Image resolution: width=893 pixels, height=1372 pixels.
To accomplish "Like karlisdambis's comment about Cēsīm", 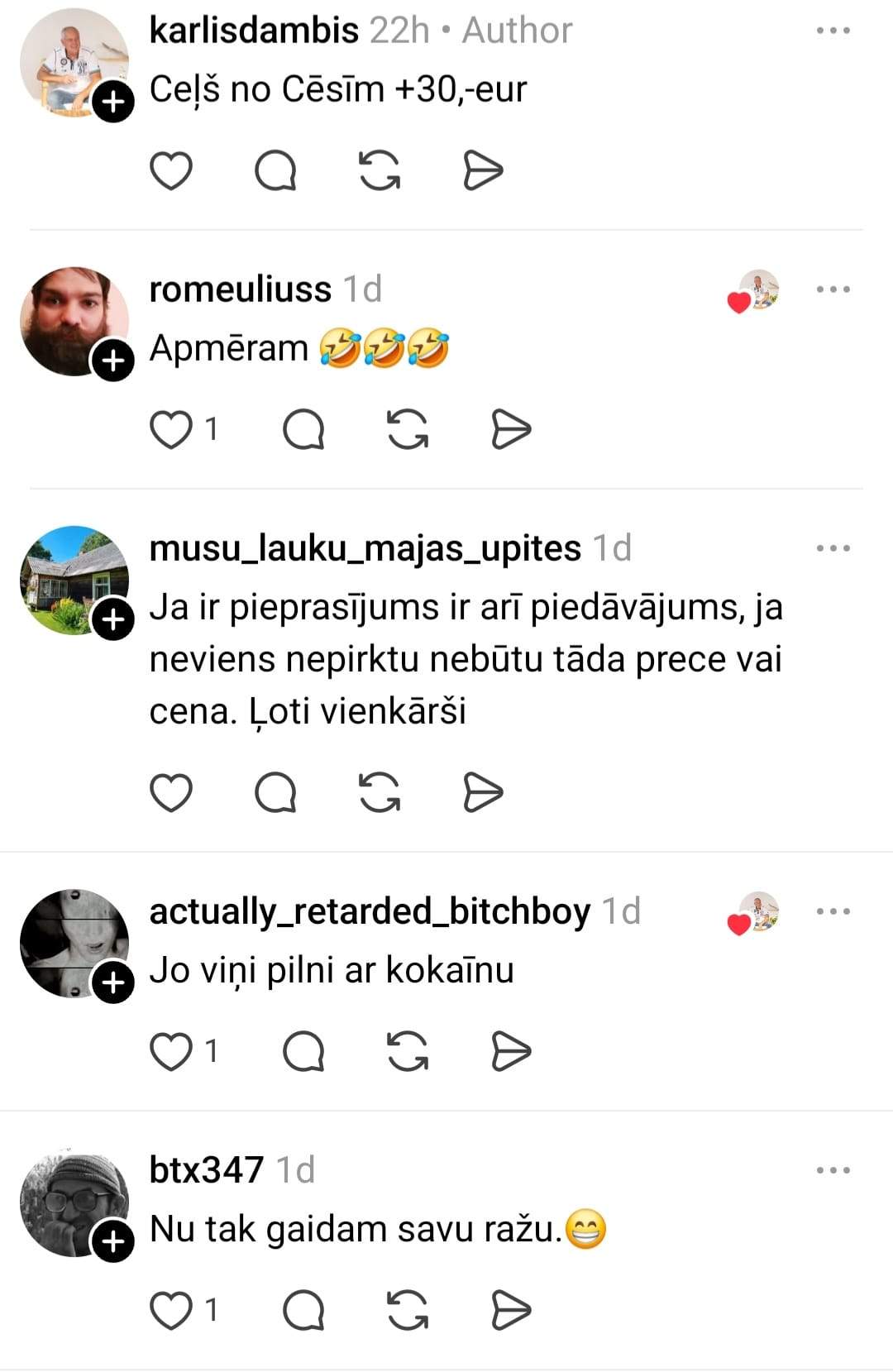I will (x=171, y=171).
